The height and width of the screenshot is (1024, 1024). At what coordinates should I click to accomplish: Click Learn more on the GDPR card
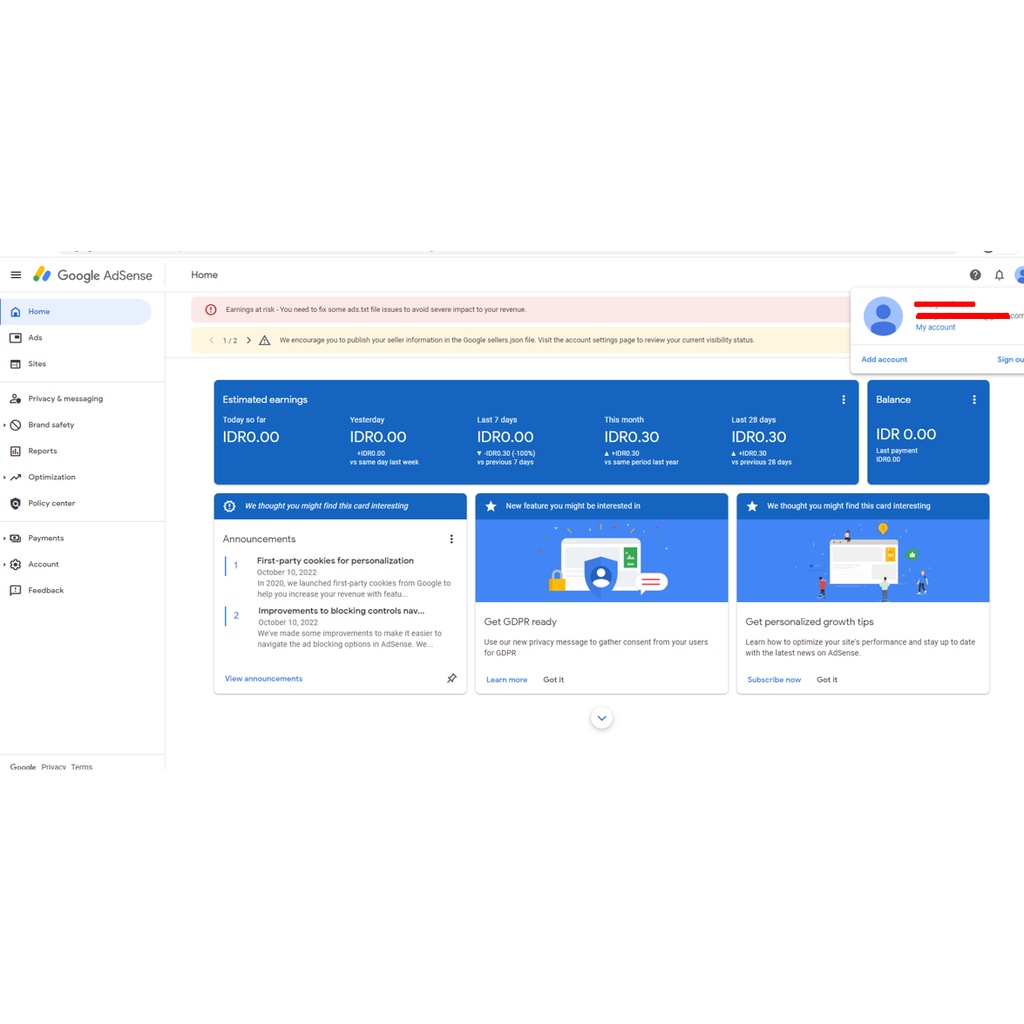[506, 679]
